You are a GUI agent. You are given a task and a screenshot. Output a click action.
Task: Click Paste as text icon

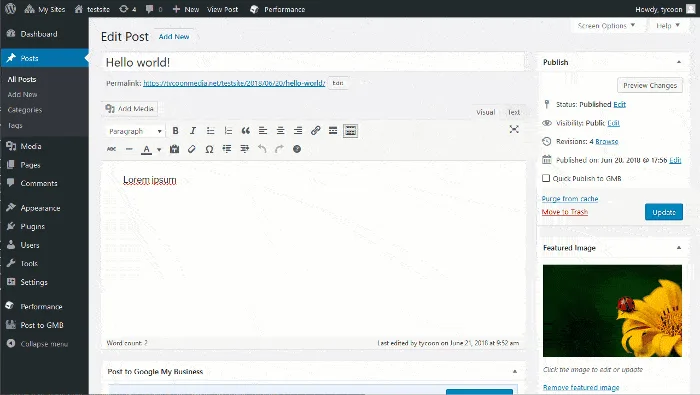(175, 149)
